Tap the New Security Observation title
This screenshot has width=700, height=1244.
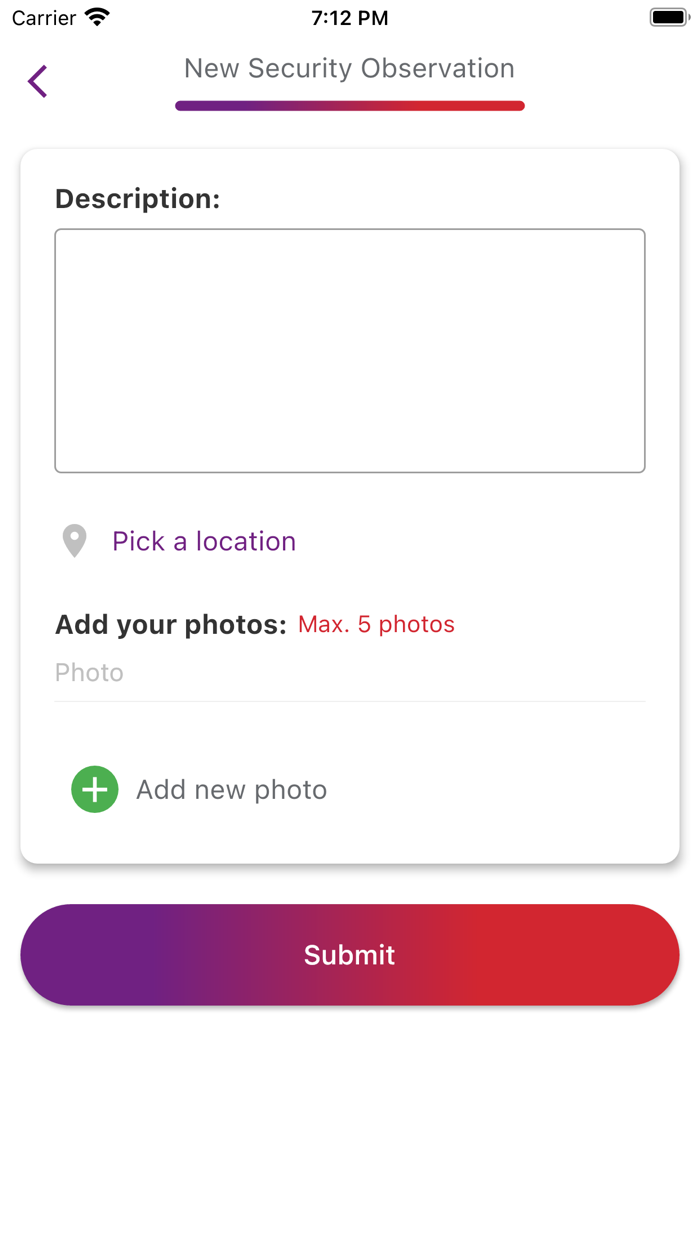(349, 68)
